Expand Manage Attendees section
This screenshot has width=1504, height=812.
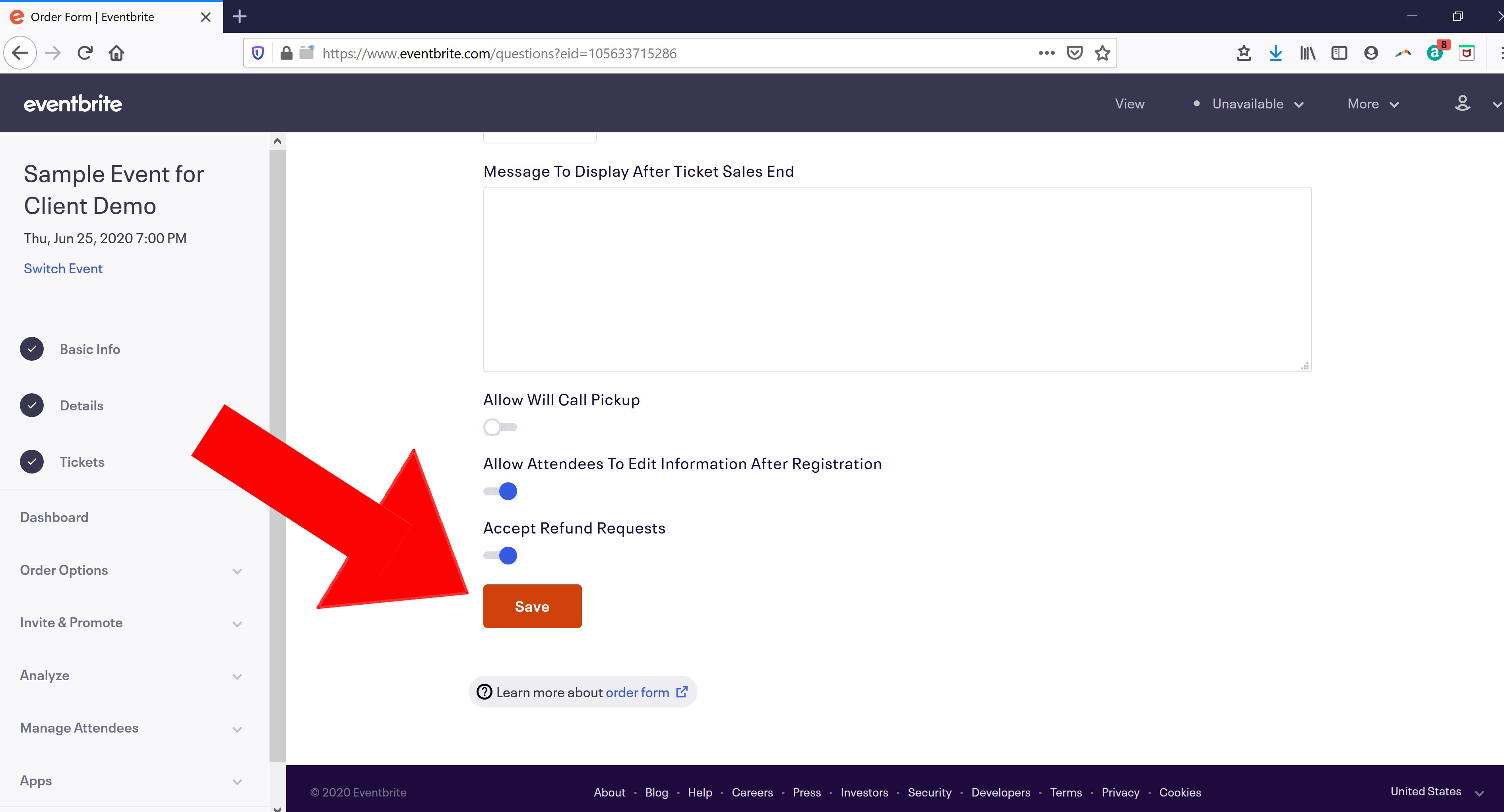click(132, 728)
